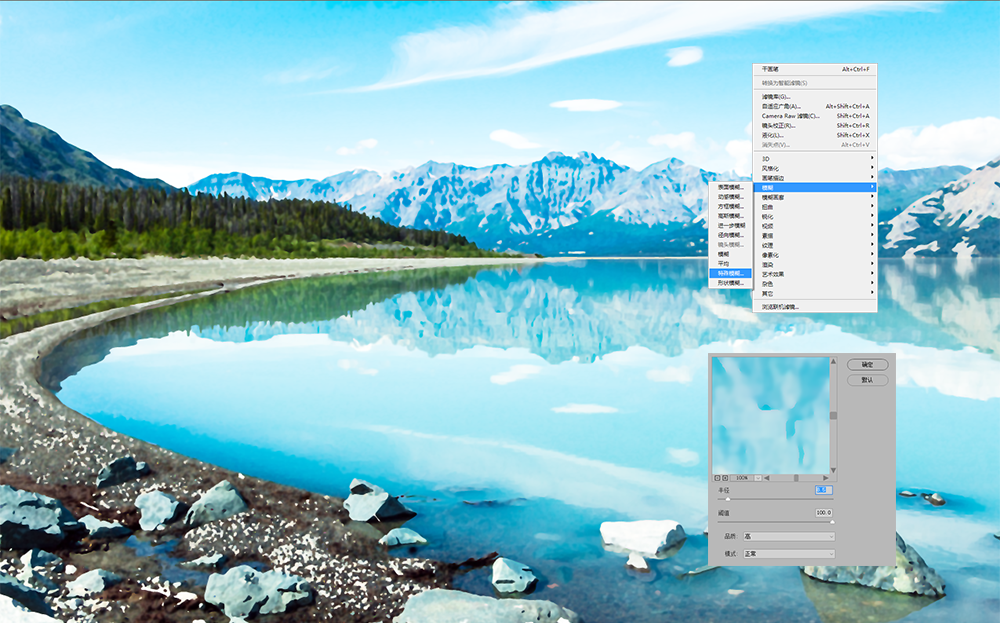Expand the 3D submenu arrow
Screen dimensions: 1000x623
pyautogui.click(x=872, y=158)
